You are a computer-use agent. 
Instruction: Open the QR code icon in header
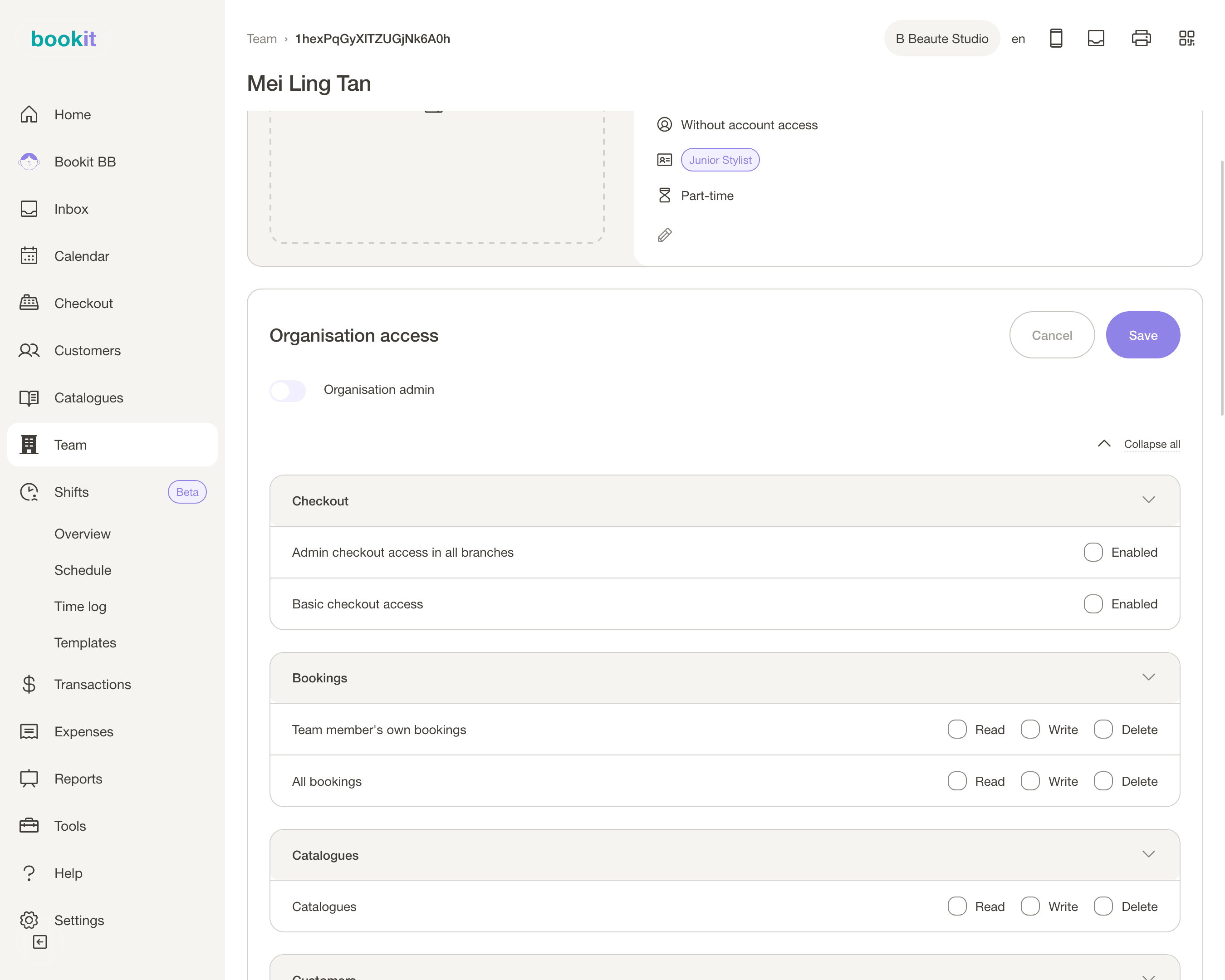1187,39
